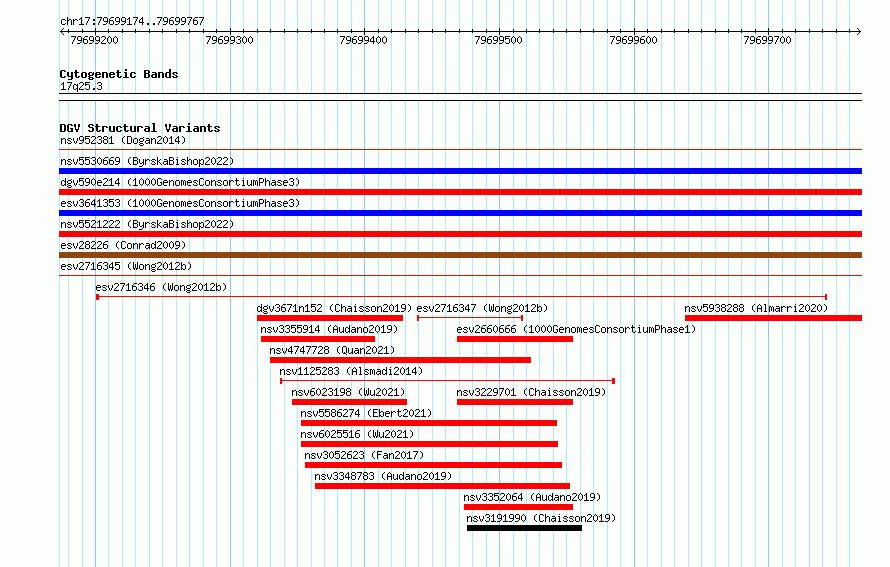The height and width of the screenshot is (567, 890).
Task: Open esv2660666 (1000GenomesConsortiumPhase1) label
Action: click(576, 329)
